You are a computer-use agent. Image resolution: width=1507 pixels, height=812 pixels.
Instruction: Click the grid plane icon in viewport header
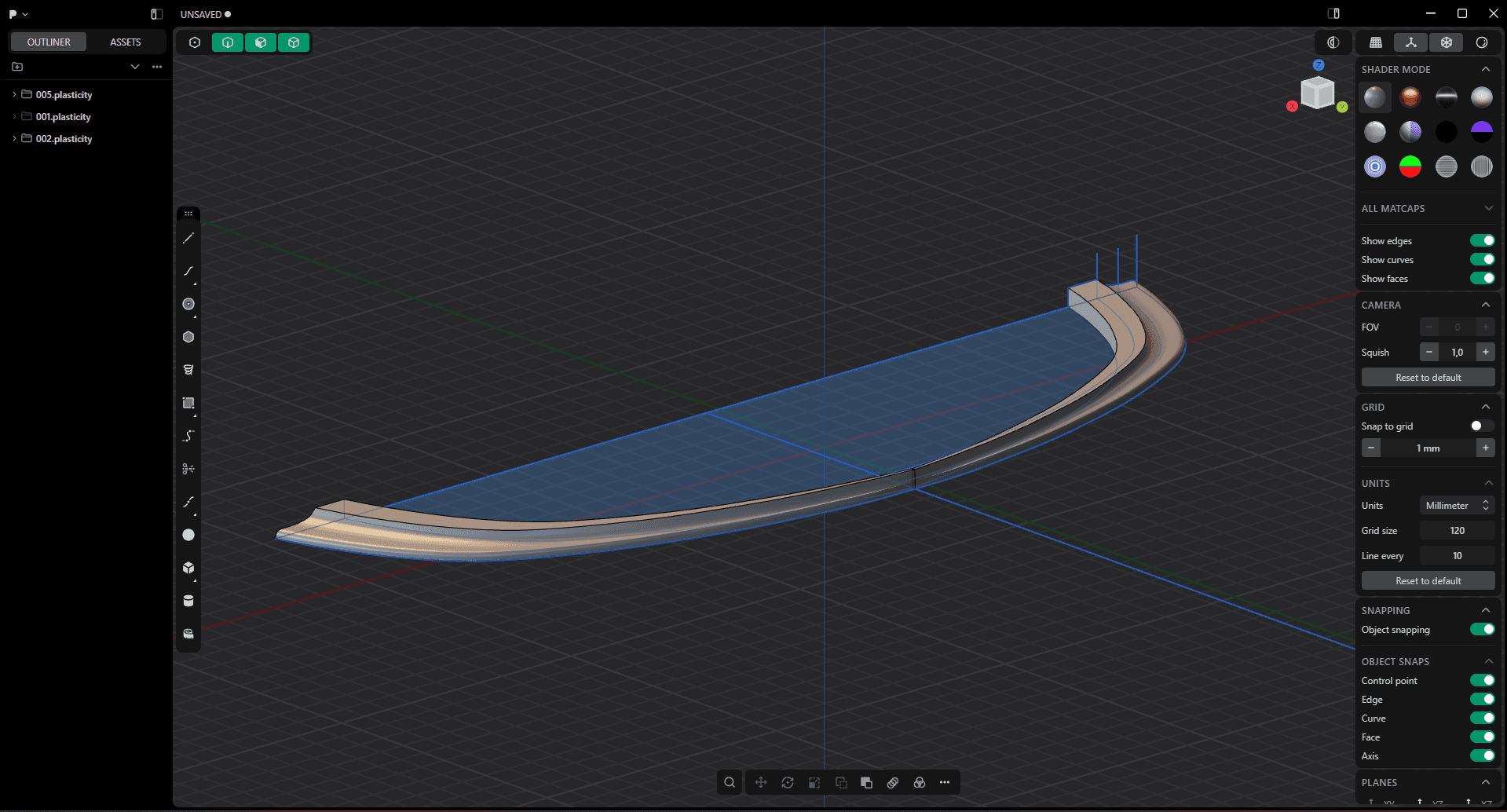[1376, 42]
